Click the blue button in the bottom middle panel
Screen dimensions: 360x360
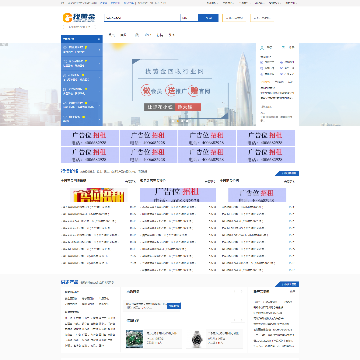pyautogui.click(x=174, y=306)
